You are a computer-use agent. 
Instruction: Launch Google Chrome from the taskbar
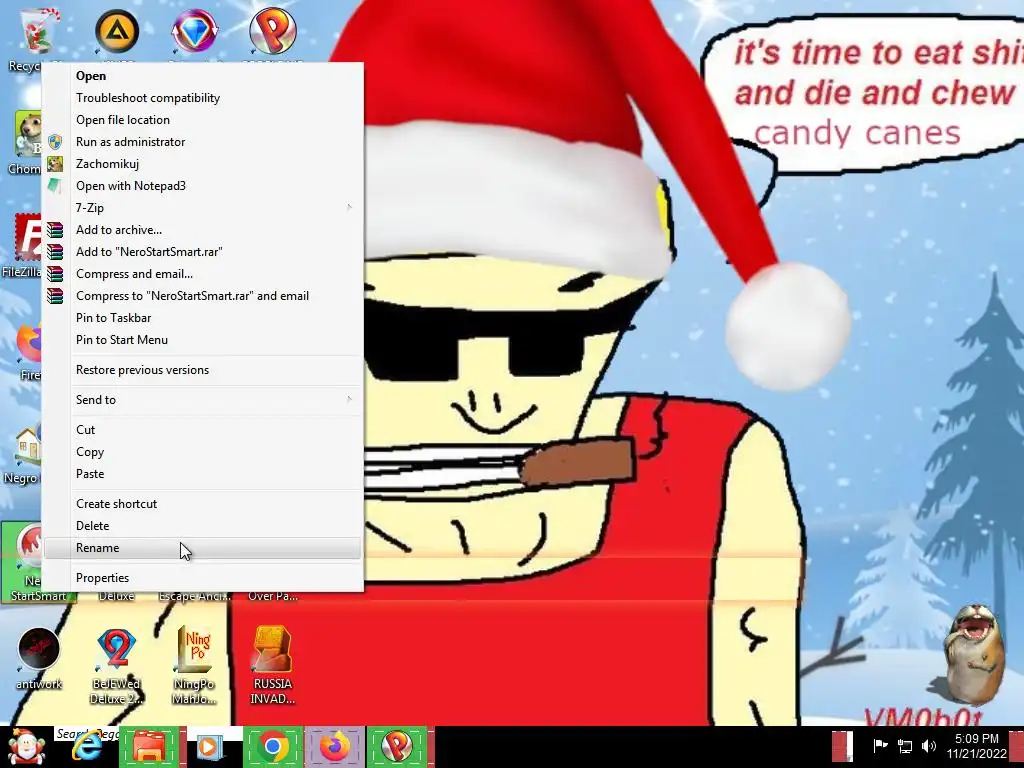(x=273, y=746)
